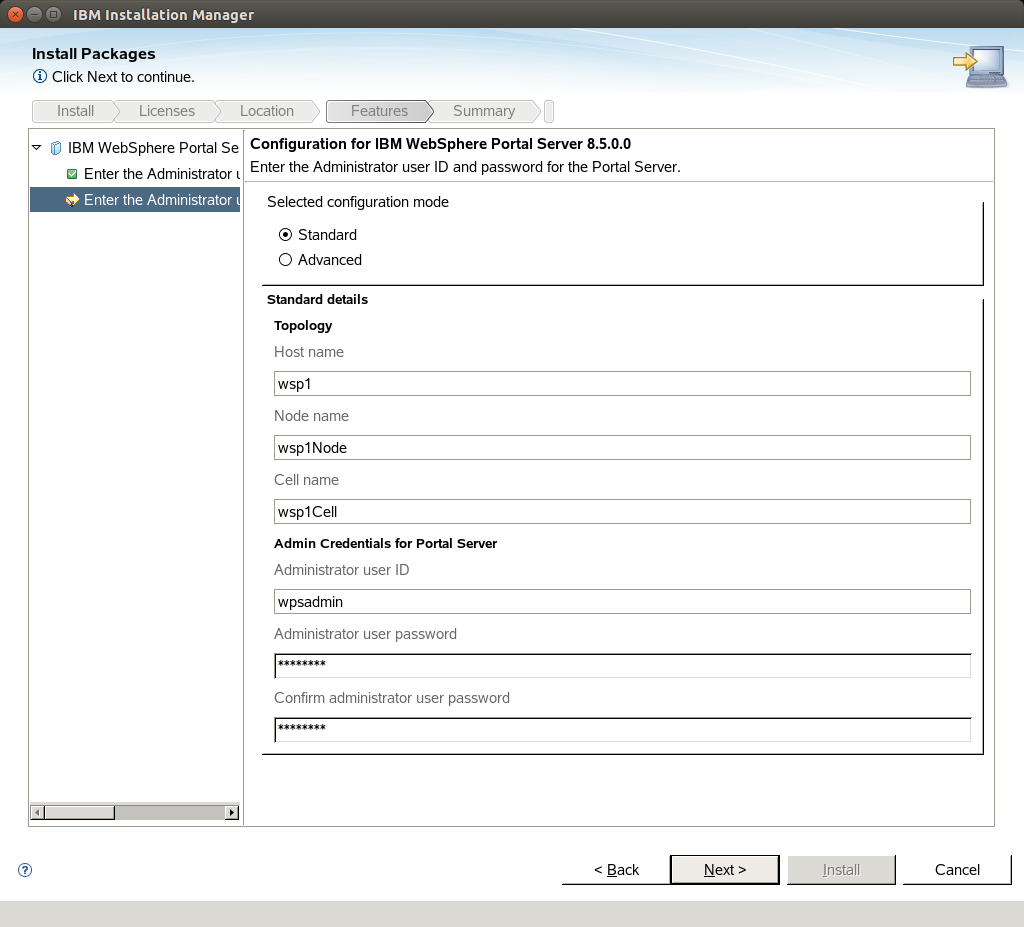The width and height of the screenshot is (1024, 927).
Task: Click the Install button
Action: coord(841,870)
